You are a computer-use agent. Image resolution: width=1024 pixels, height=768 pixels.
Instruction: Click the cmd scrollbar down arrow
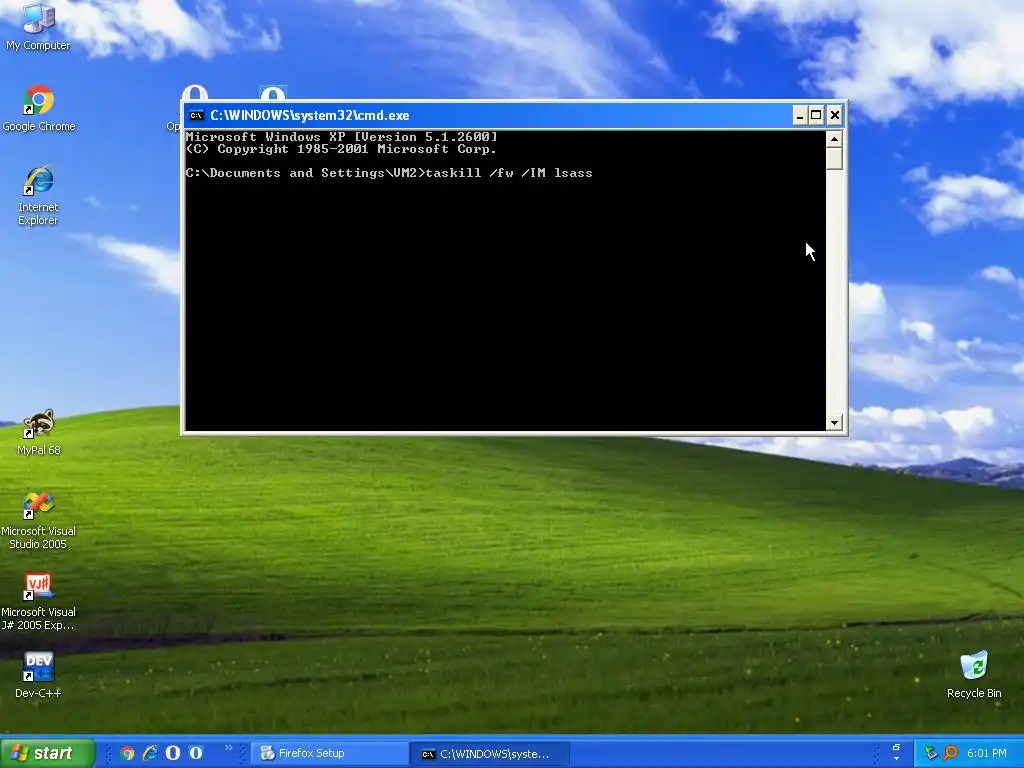point(834,423)
